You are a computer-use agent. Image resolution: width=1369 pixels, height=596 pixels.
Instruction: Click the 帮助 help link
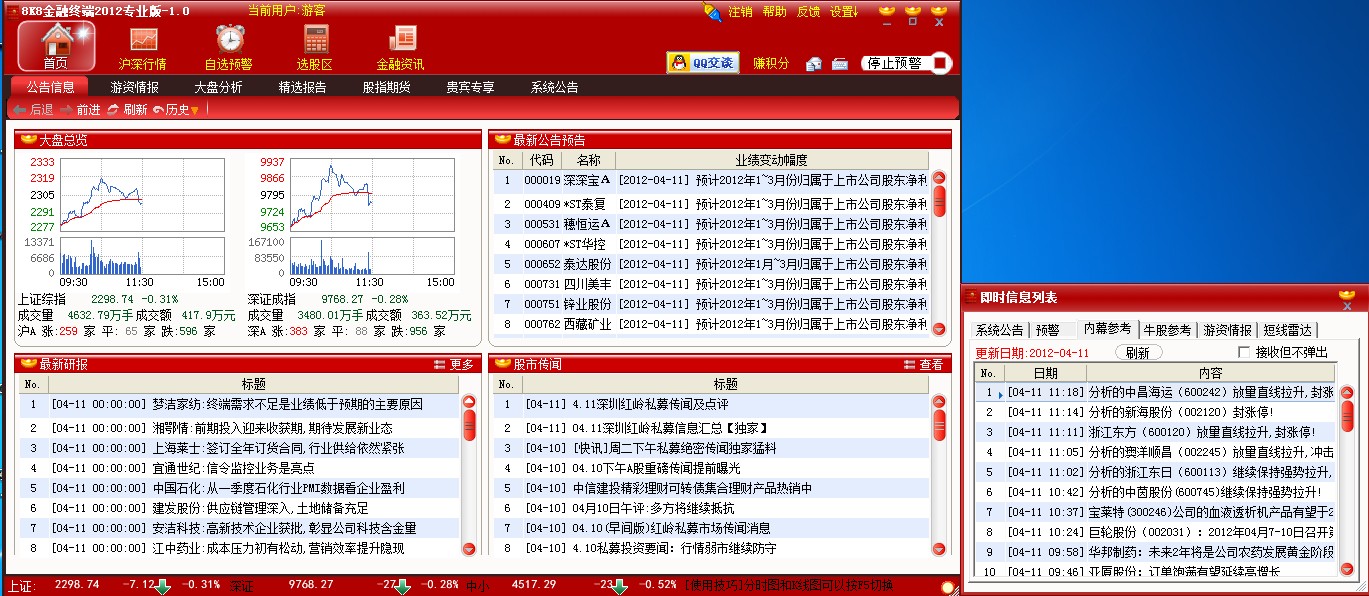coord(774,12)
